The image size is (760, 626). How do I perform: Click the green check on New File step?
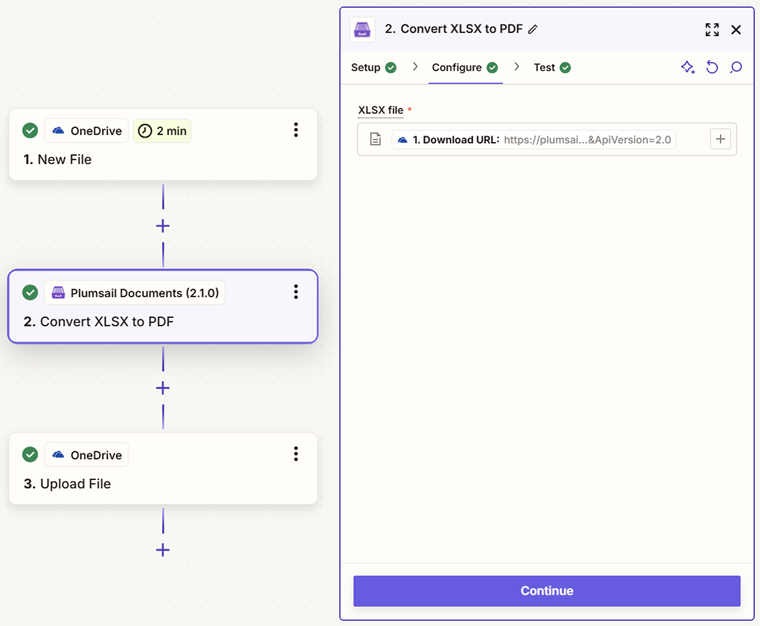click(x=30, y=130)
